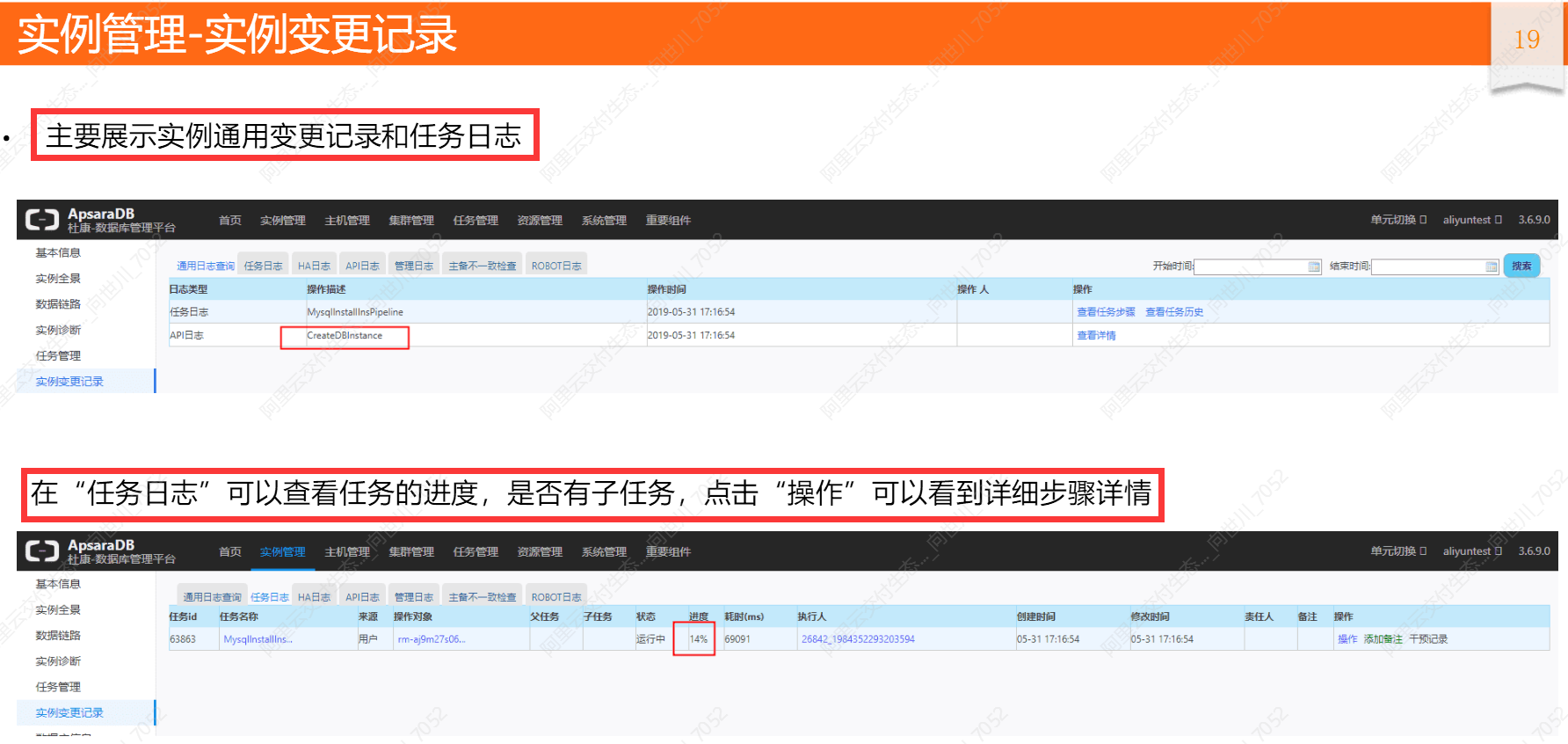Viewport: 1568px width, 744px height.
Task: Select active 任务日志 tab in lower screenshot
Action: tap(270, 597)
